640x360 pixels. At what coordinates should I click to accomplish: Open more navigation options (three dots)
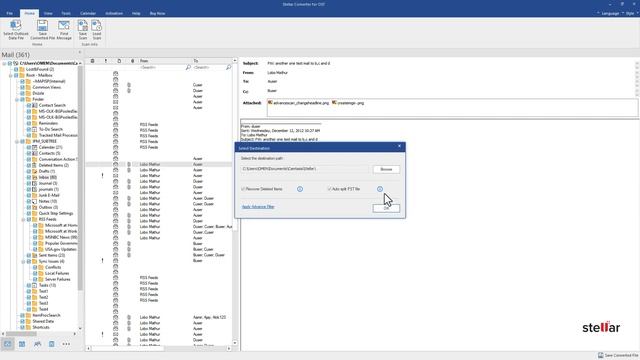click(66, 344)
